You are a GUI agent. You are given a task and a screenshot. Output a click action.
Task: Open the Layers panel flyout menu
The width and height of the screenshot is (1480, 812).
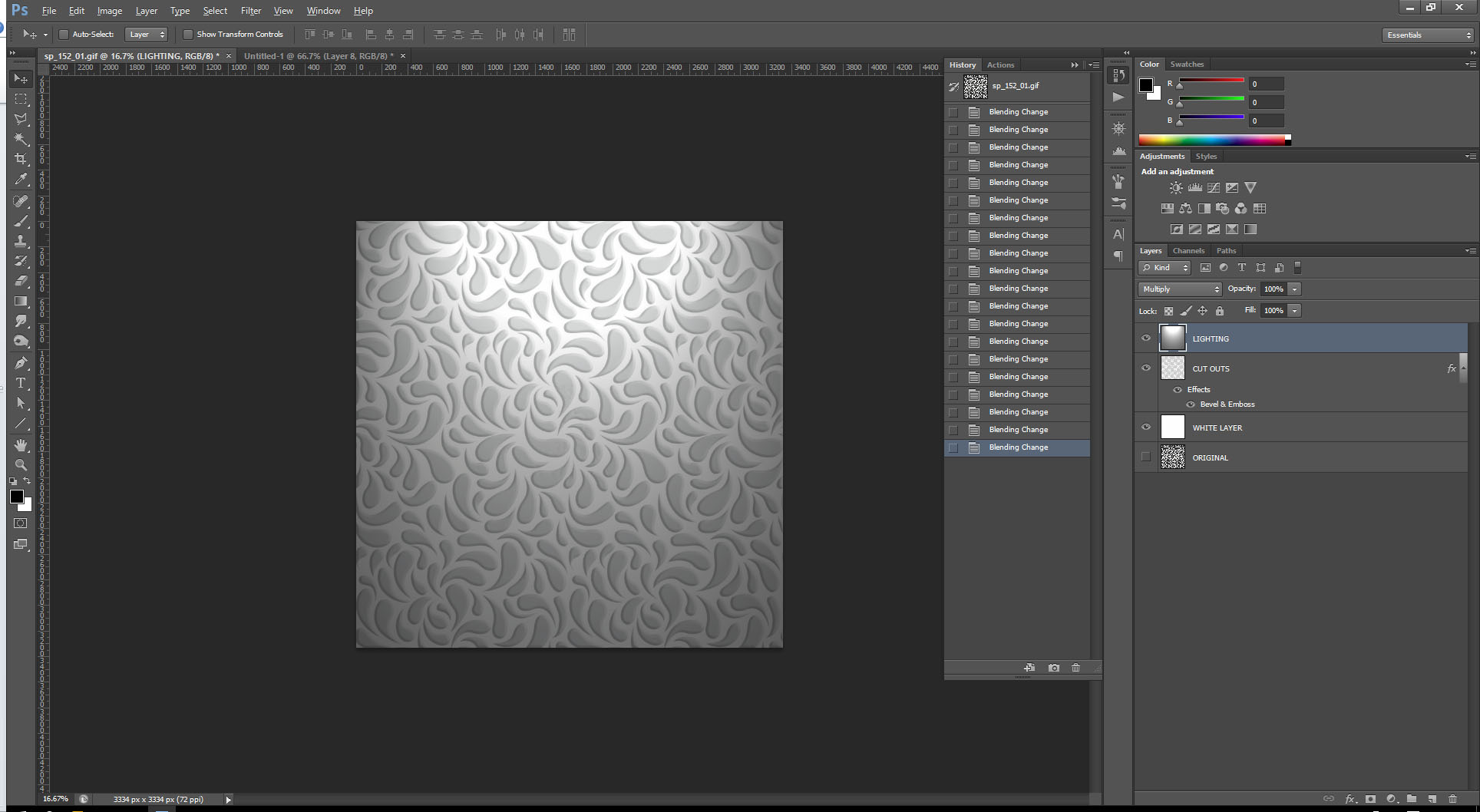(1471, 251)
